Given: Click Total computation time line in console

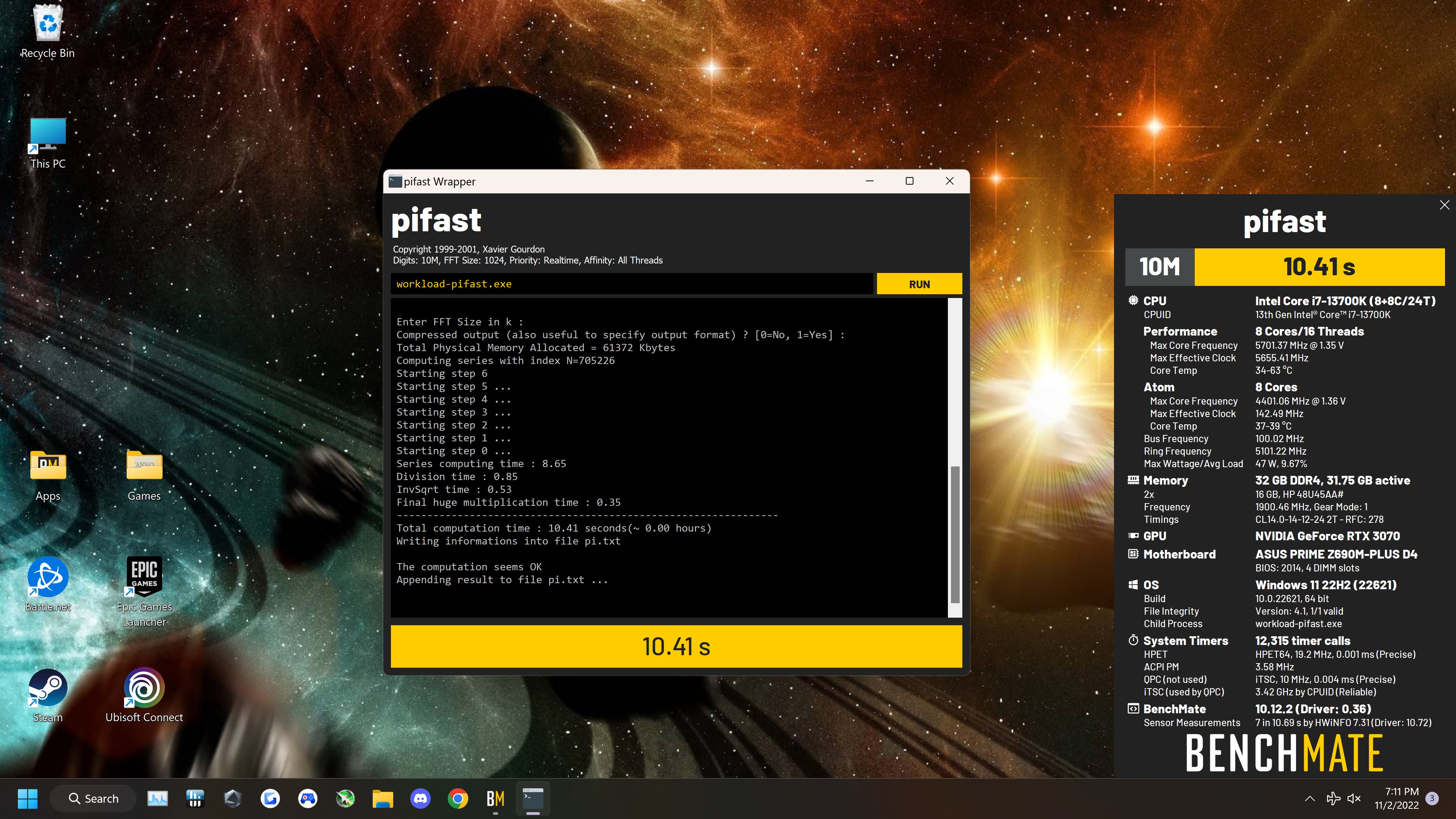Looking at the screenshot, I should [x=553, y=528].
